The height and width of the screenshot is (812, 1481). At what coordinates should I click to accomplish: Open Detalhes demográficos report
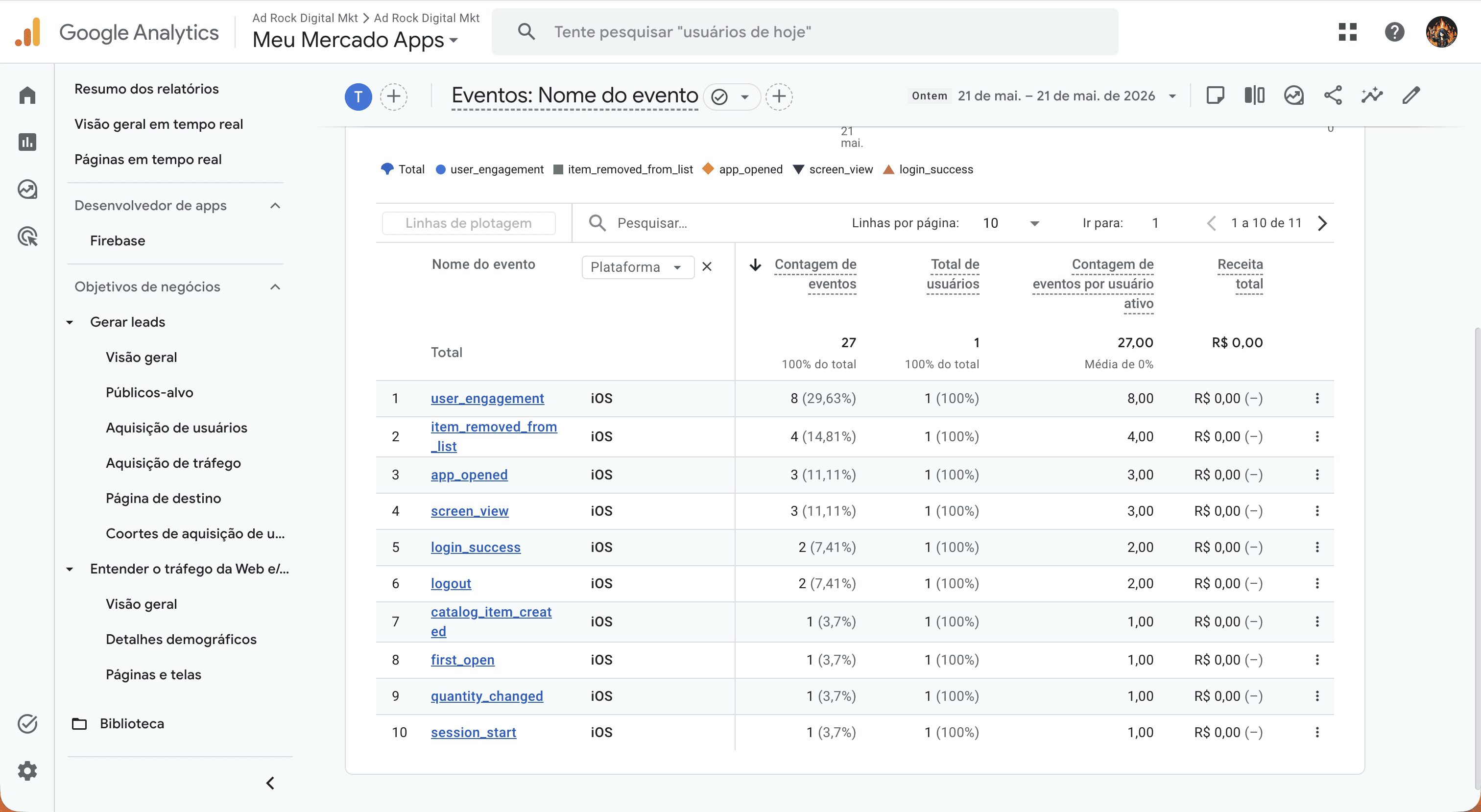coord(181,640)
